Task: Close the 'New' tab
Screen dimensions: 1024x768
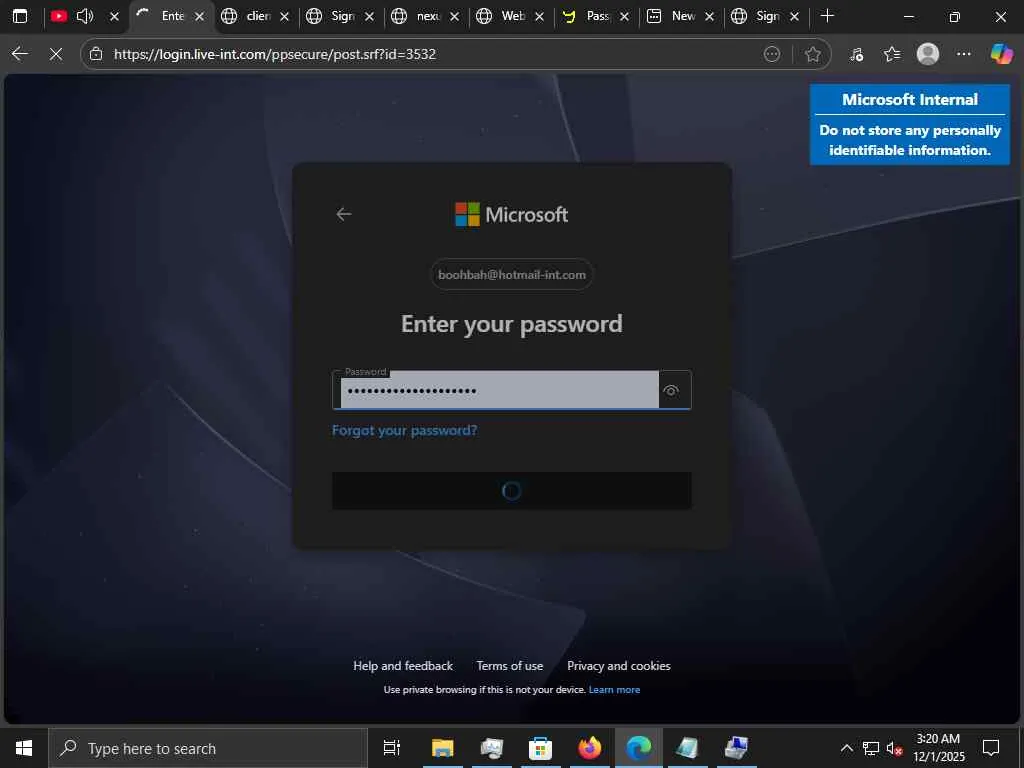Action: 709,16
